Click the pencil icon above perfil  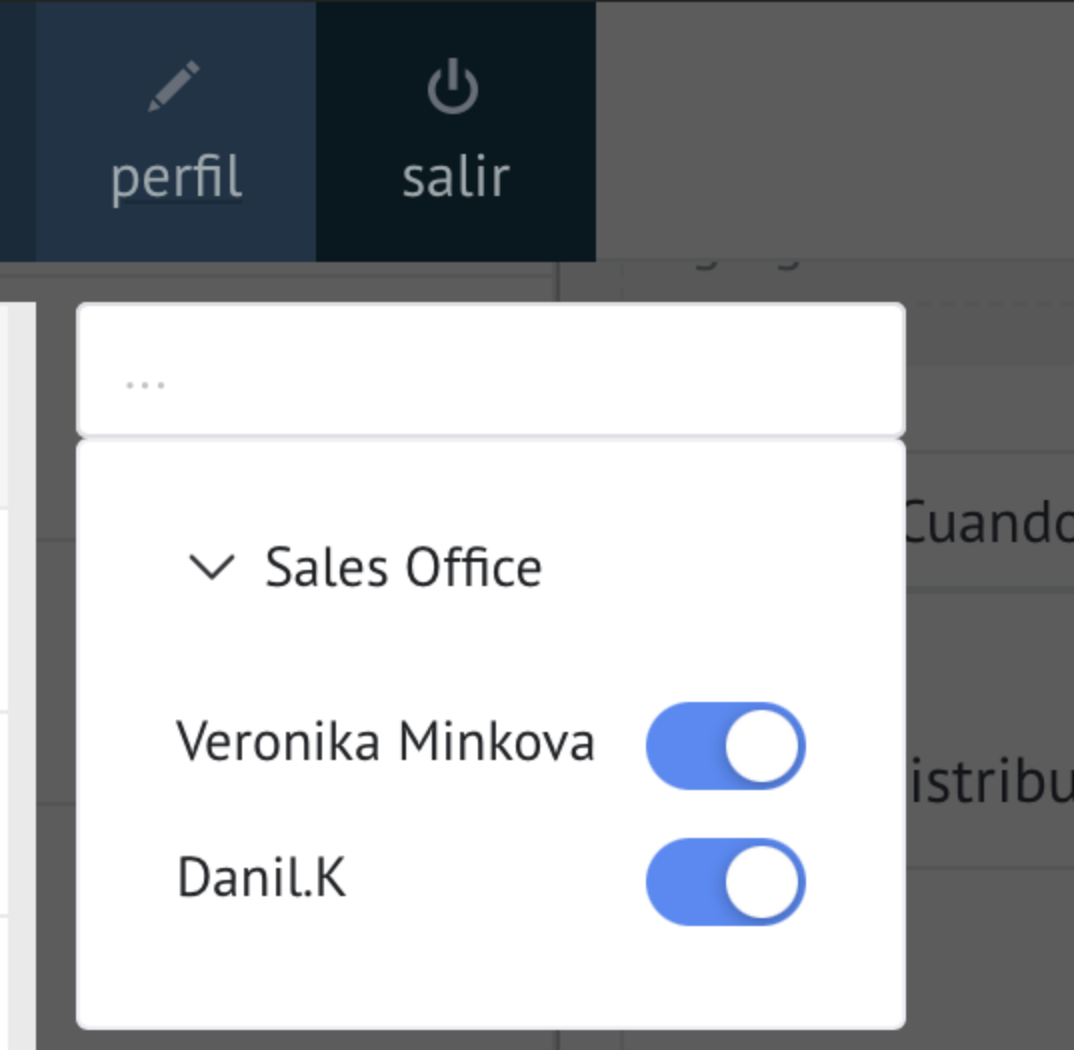click(174, 86)
